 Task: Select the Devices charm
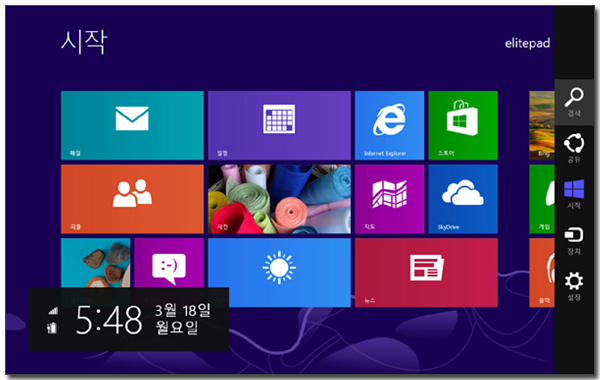pyautogui.click(x=574, y=240)
